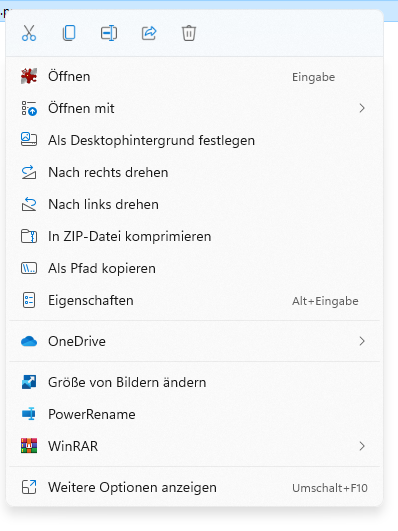Click the Copy icon in top row

69,33
